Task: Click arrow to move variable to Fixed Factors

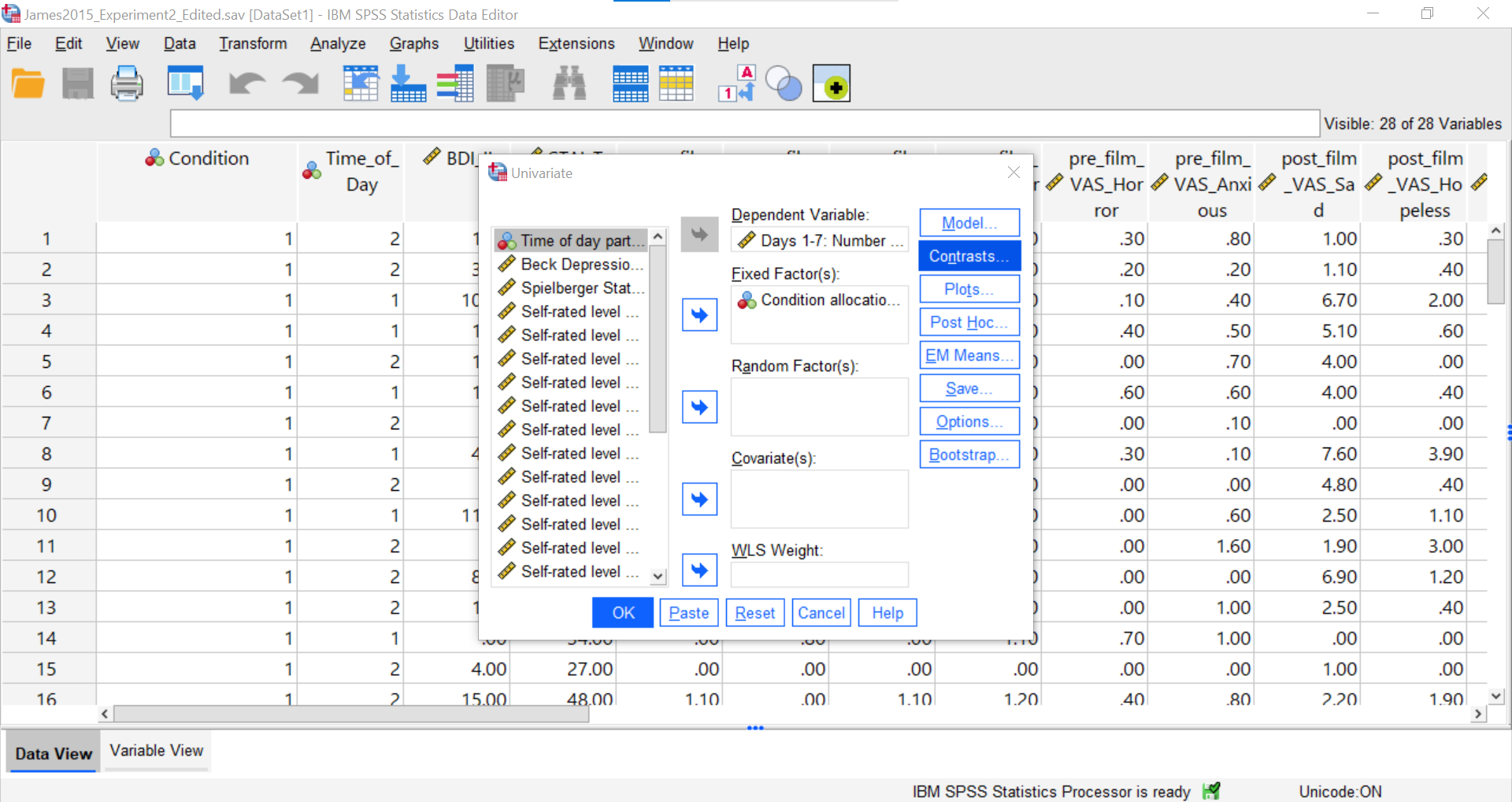Action: (699, 315)
